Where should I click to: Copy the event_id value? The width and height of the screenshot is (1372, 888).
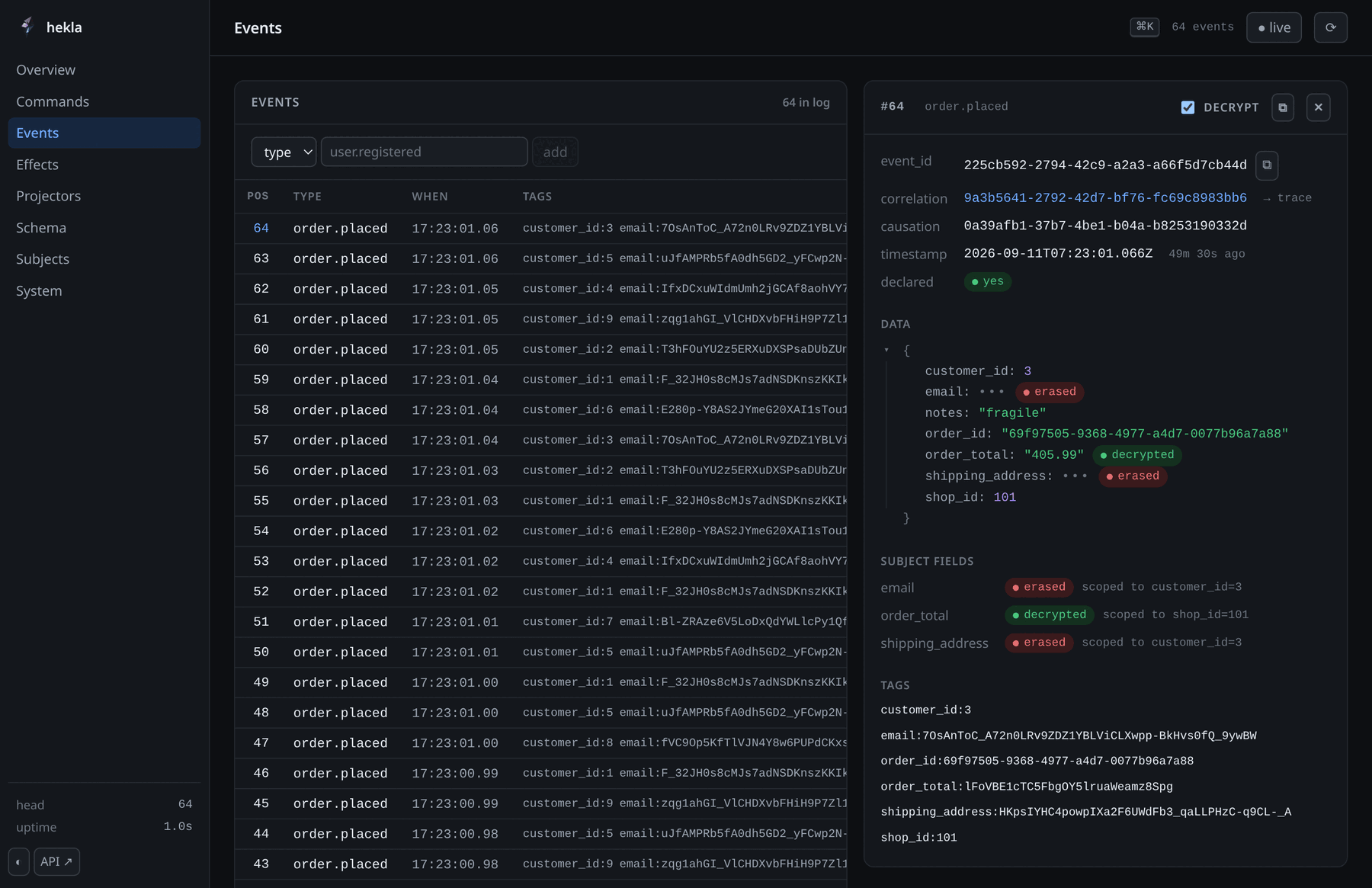(1266, 165)
